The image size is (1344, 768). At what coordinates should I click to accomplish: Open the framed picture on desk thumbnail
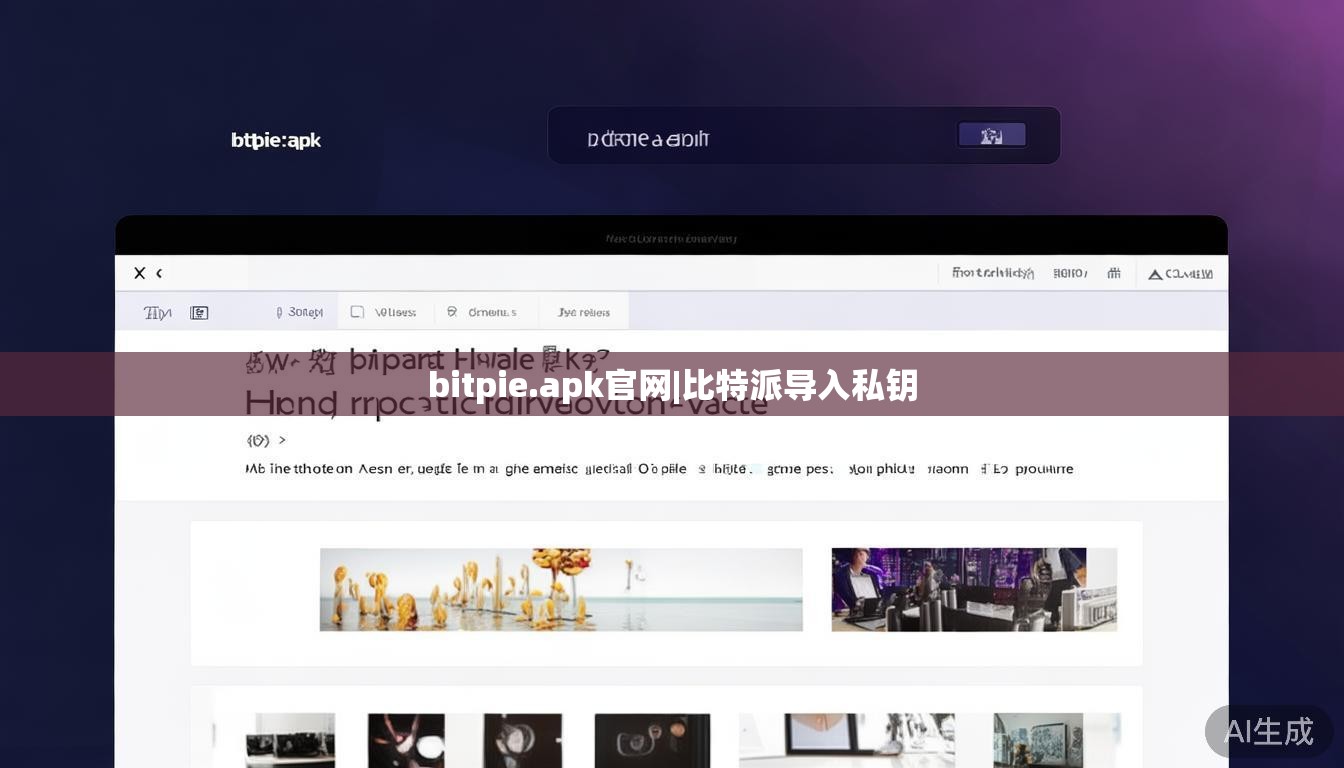click(847, 740)
